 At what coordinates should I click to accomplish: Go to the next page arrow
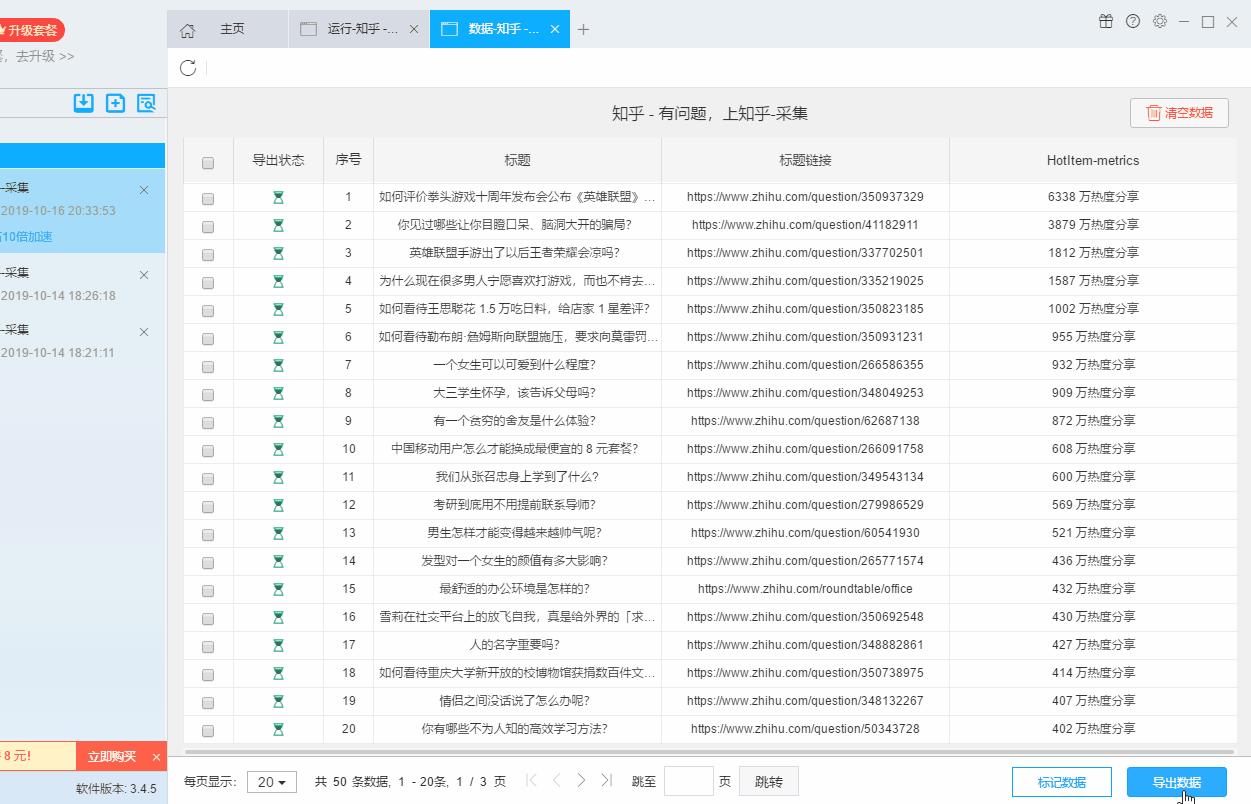(581, 781)
